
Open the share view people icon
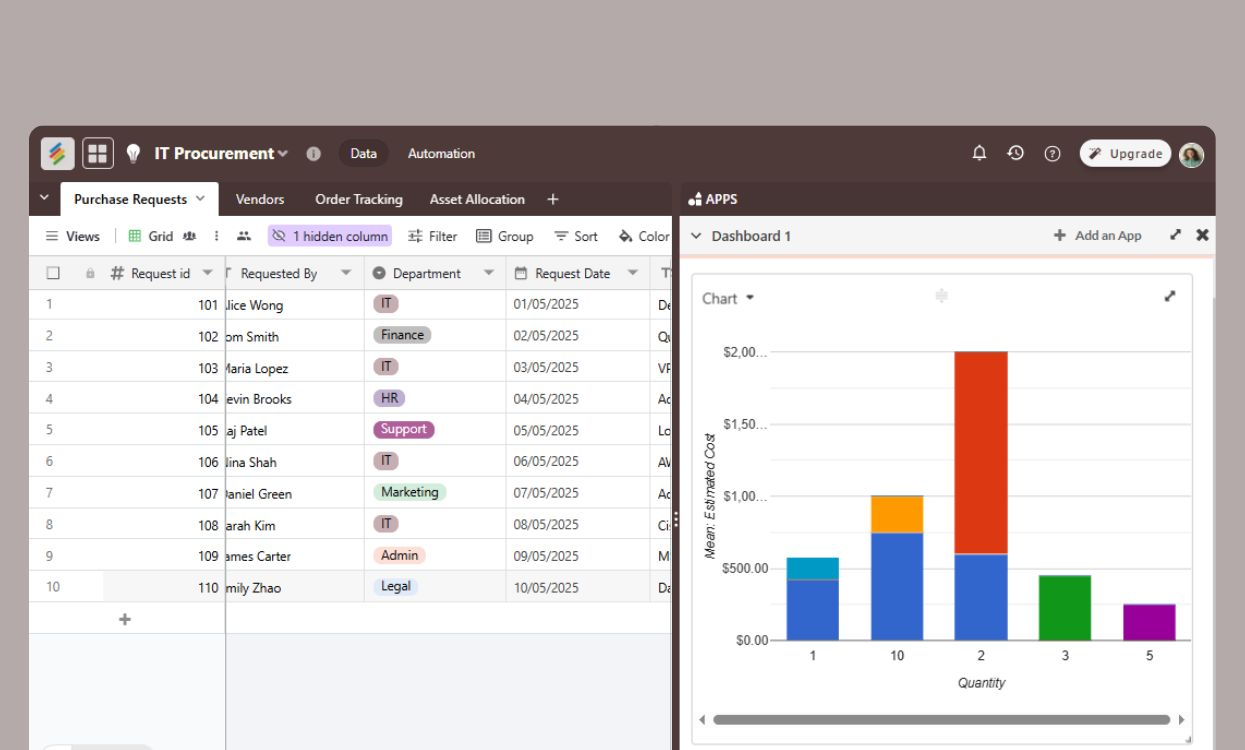(244, 236)
